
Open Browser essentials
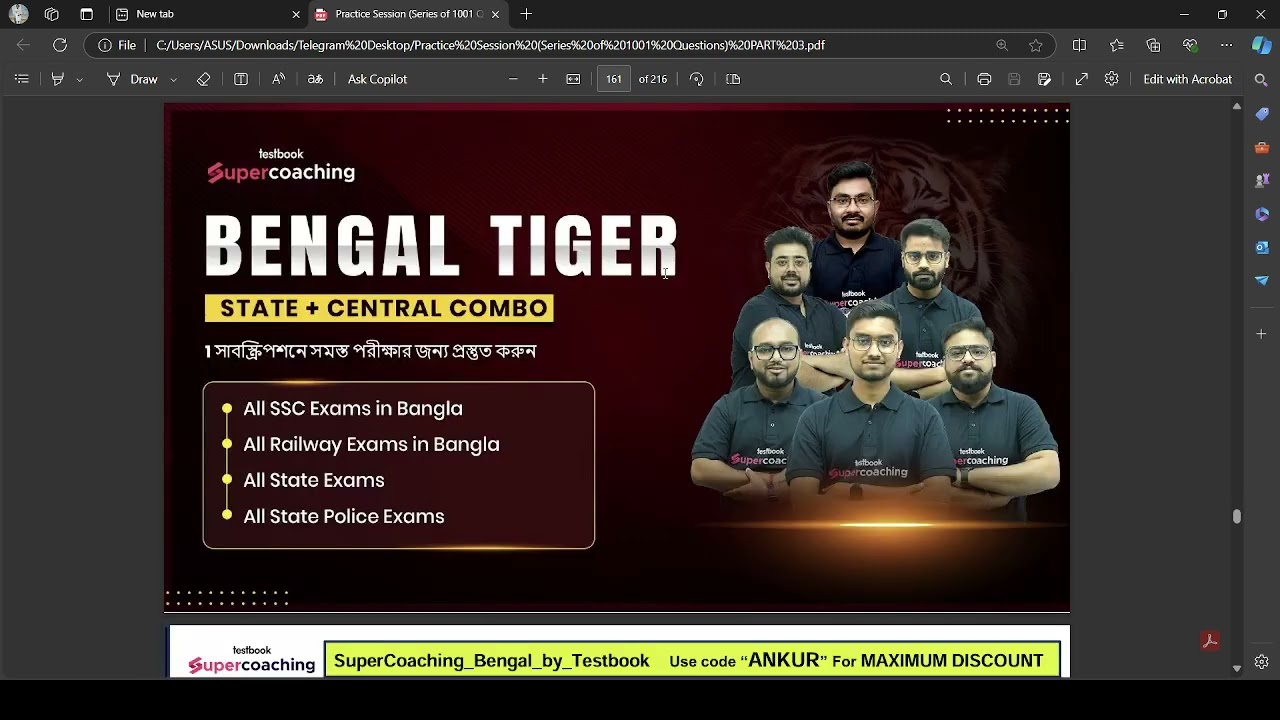pyautogui.click(x=1190, y=45)
